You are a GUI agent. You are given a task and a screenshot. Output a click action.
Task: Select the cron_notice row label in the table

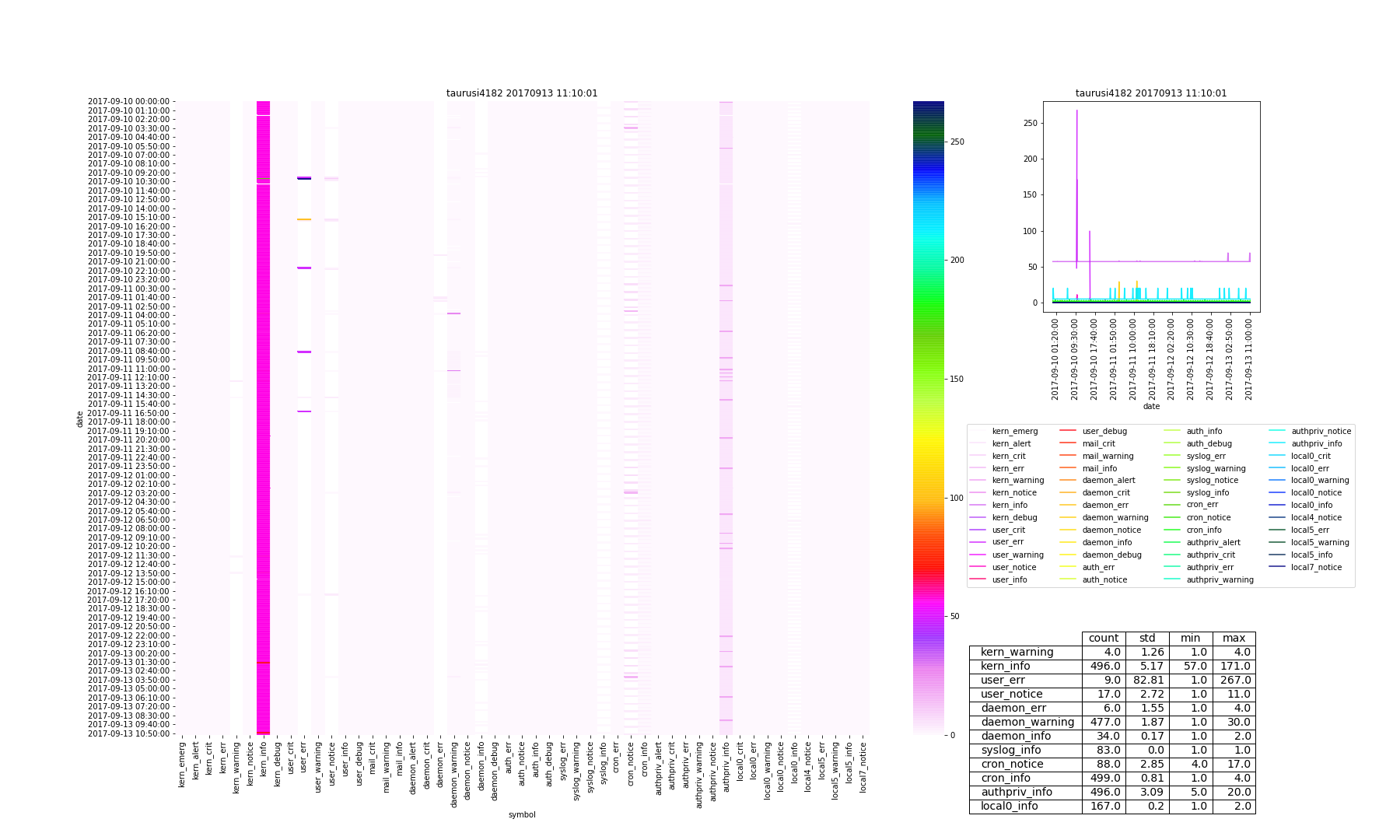(1012, 764)
